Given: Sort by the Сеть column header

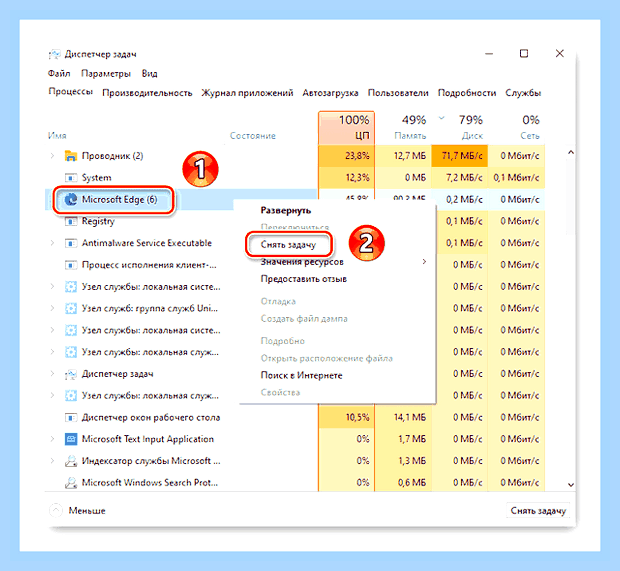Looking at the screenshot, I should pyautogui.click(x=516, y=128).
